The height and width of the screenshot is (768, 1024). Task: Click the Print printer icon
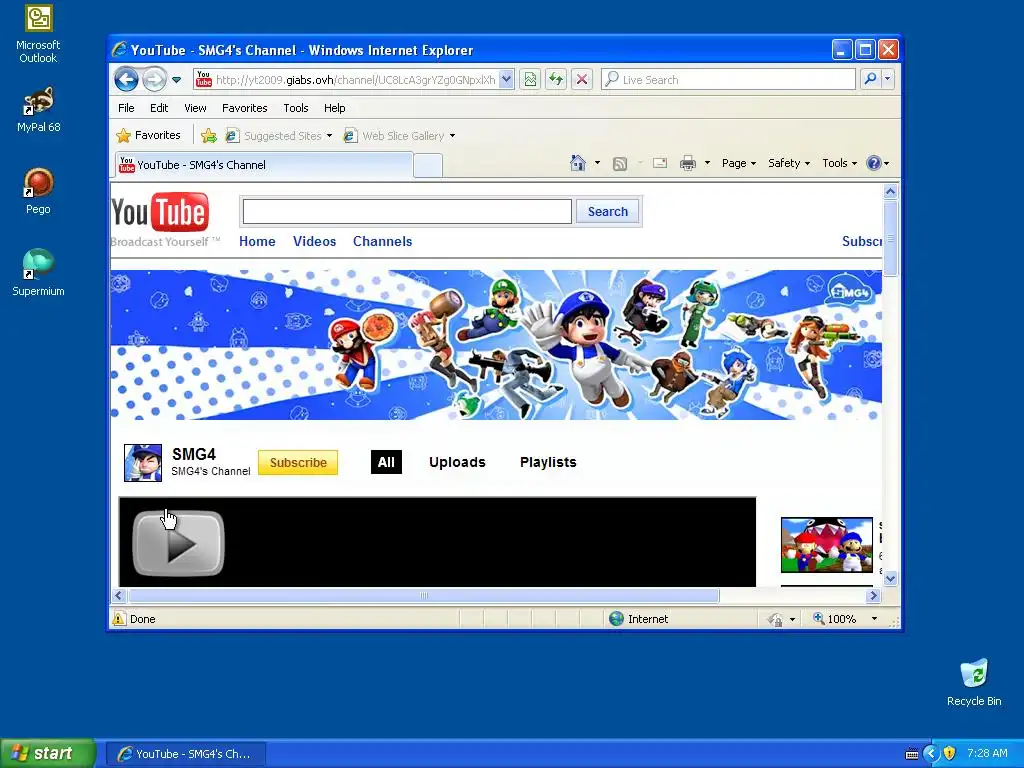(688, 163)
